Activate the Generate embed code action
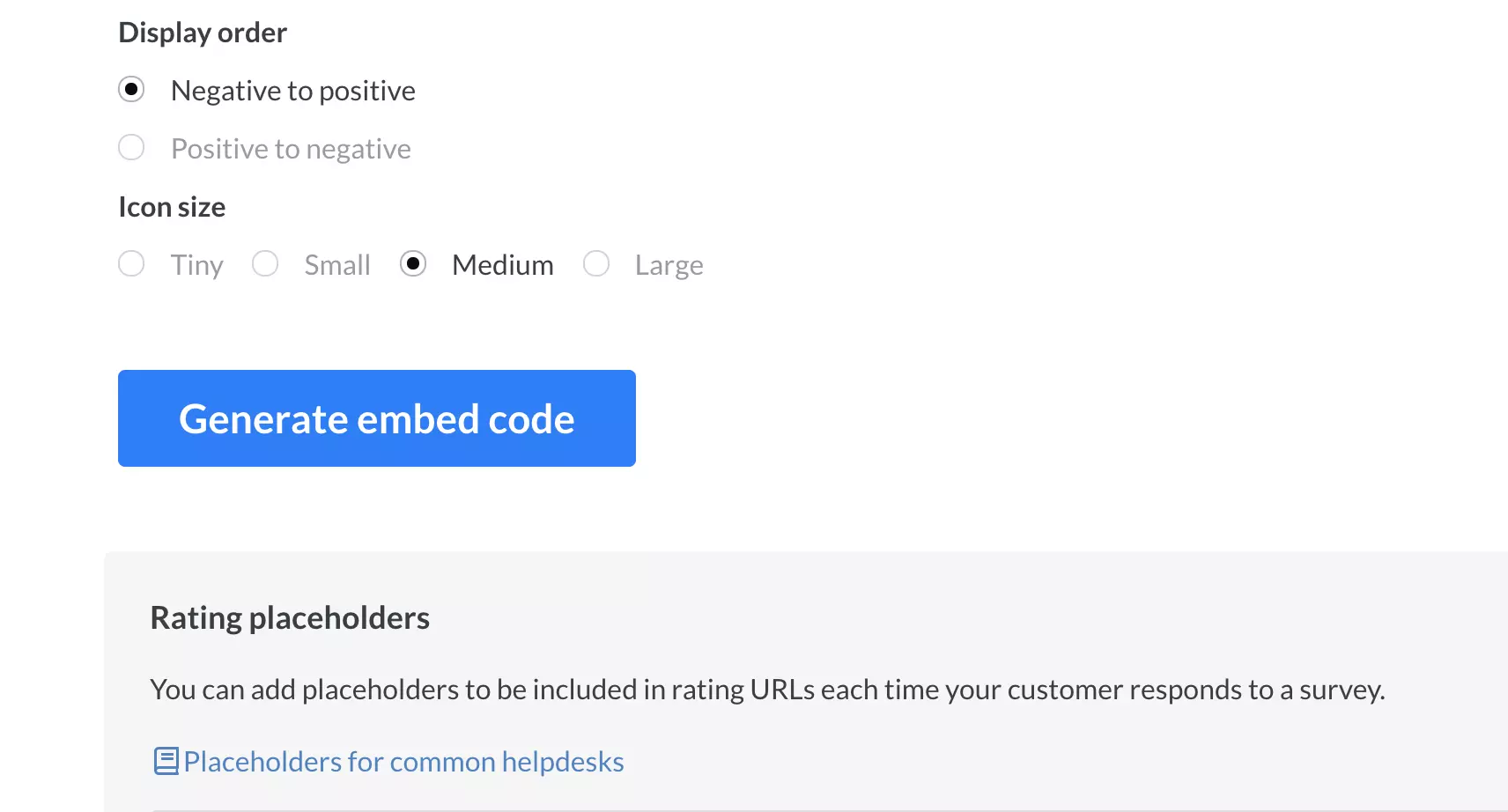This screenshot has height=812, width=1508. click(376, 418)
